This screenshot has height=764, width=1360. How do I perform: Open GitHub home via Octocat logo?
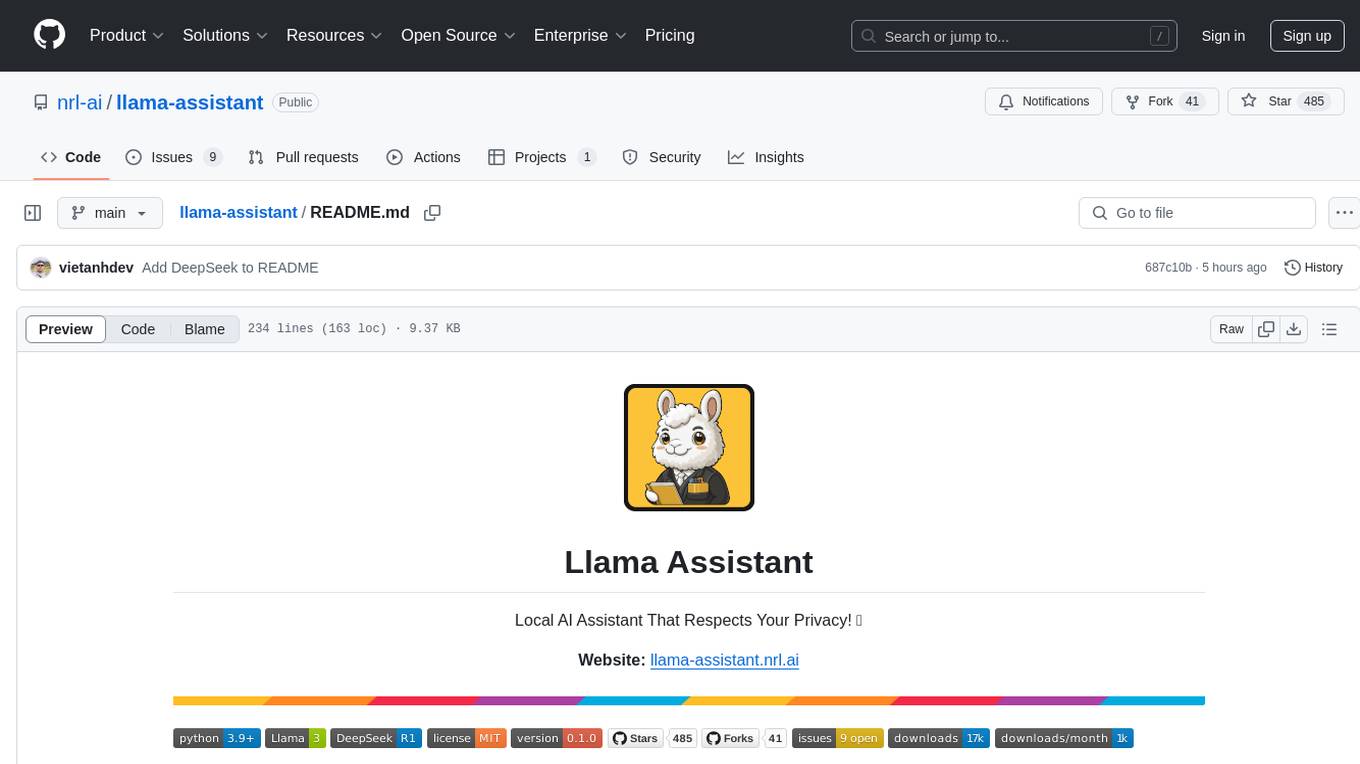click(x=49, y=35)
